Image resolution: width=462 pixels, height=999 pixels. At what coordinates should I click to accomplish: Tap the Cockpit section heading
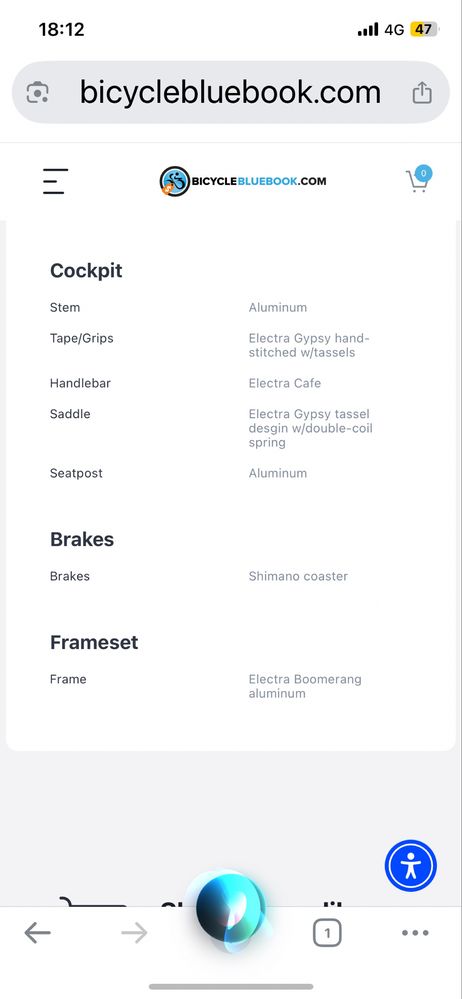click(x=86, y=271)
